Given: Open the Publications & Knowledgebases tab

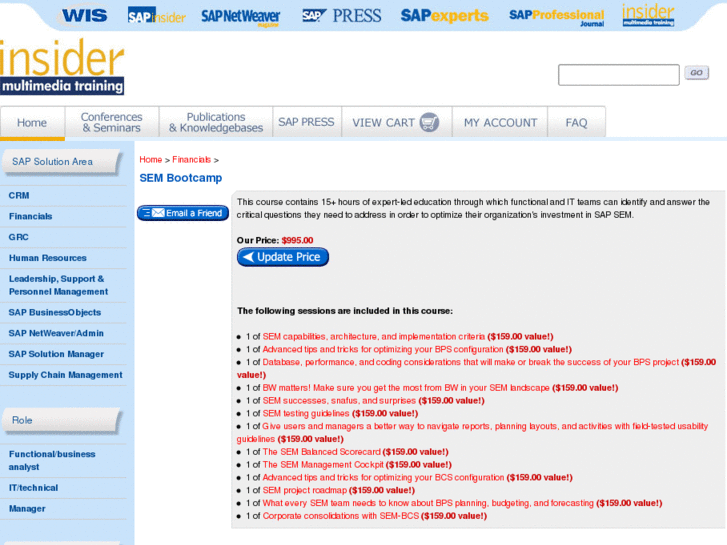Looking at the screenshot, I should pyautogui.click(x=216, y=122).
